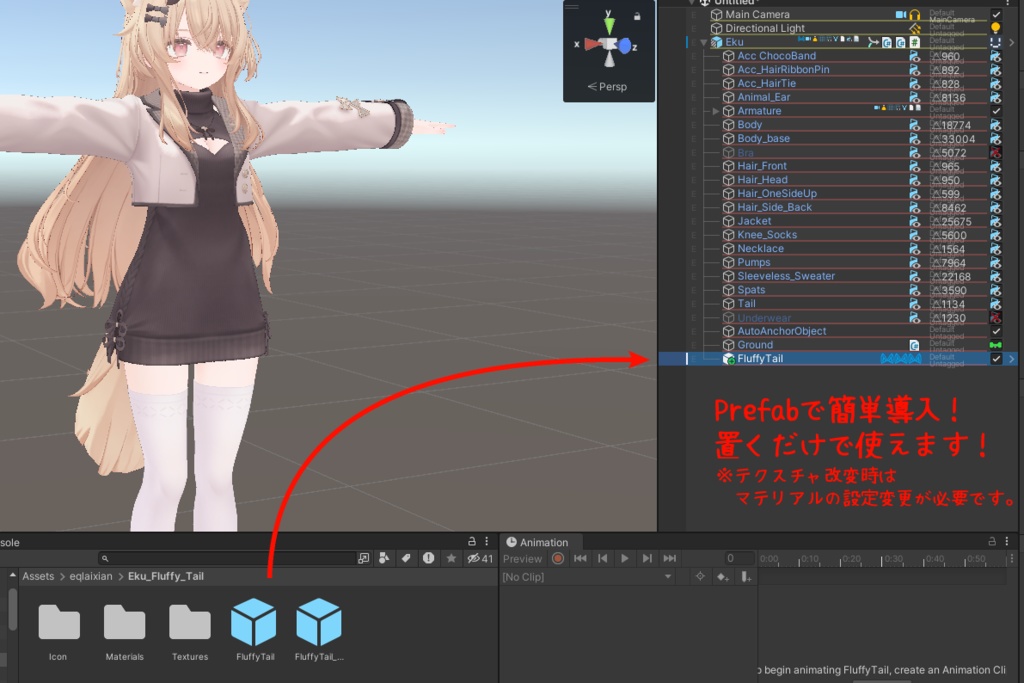
Task: Open the No Clip animation clip dropdown
Action: [x=587, y=577]
